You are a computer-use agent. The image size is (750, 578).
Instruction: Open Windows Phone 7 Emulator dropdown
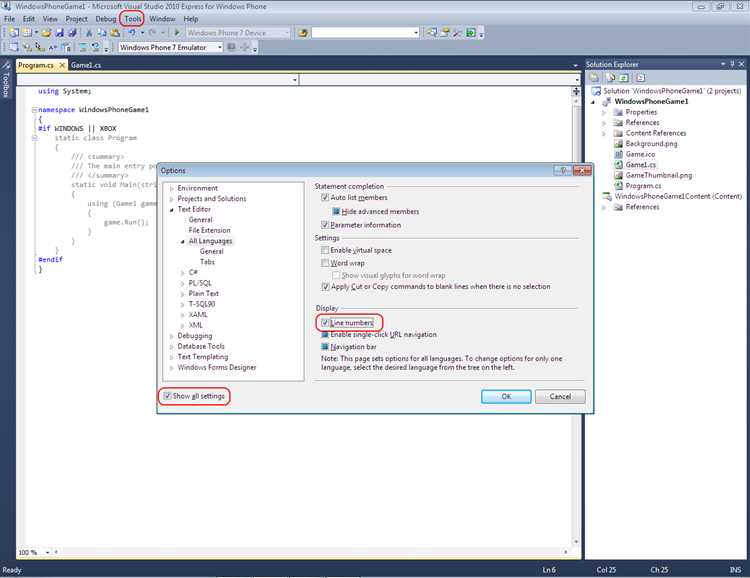220,47
